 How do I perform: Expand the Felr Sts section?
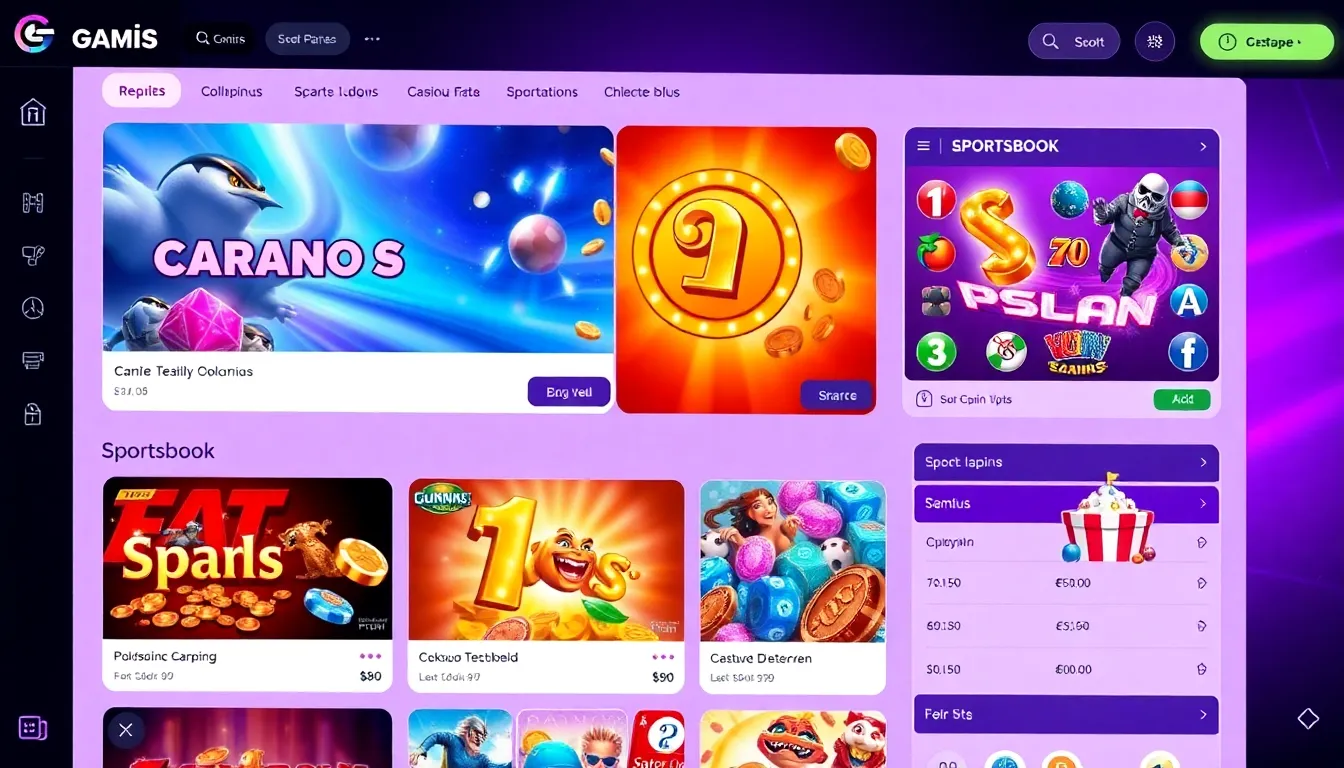[1066, 714]
